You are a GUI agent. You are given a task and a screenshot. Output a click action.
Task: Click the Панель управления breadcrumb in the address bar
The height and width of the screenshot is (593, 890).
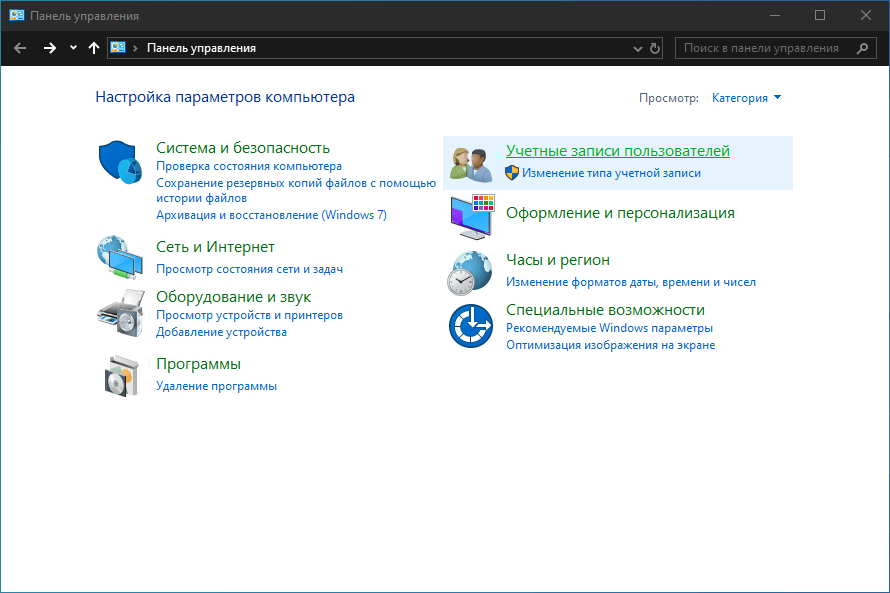tap(201, 48)
